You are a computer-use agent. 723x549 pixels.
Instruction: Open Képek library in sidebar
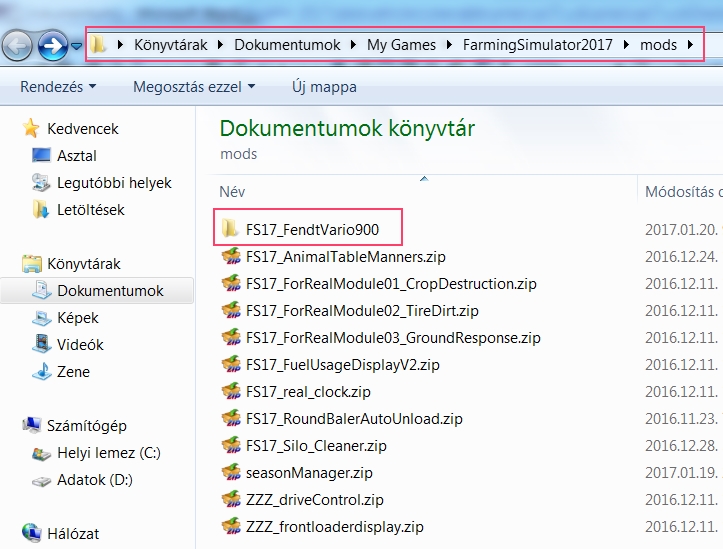[x=77, y=318]
